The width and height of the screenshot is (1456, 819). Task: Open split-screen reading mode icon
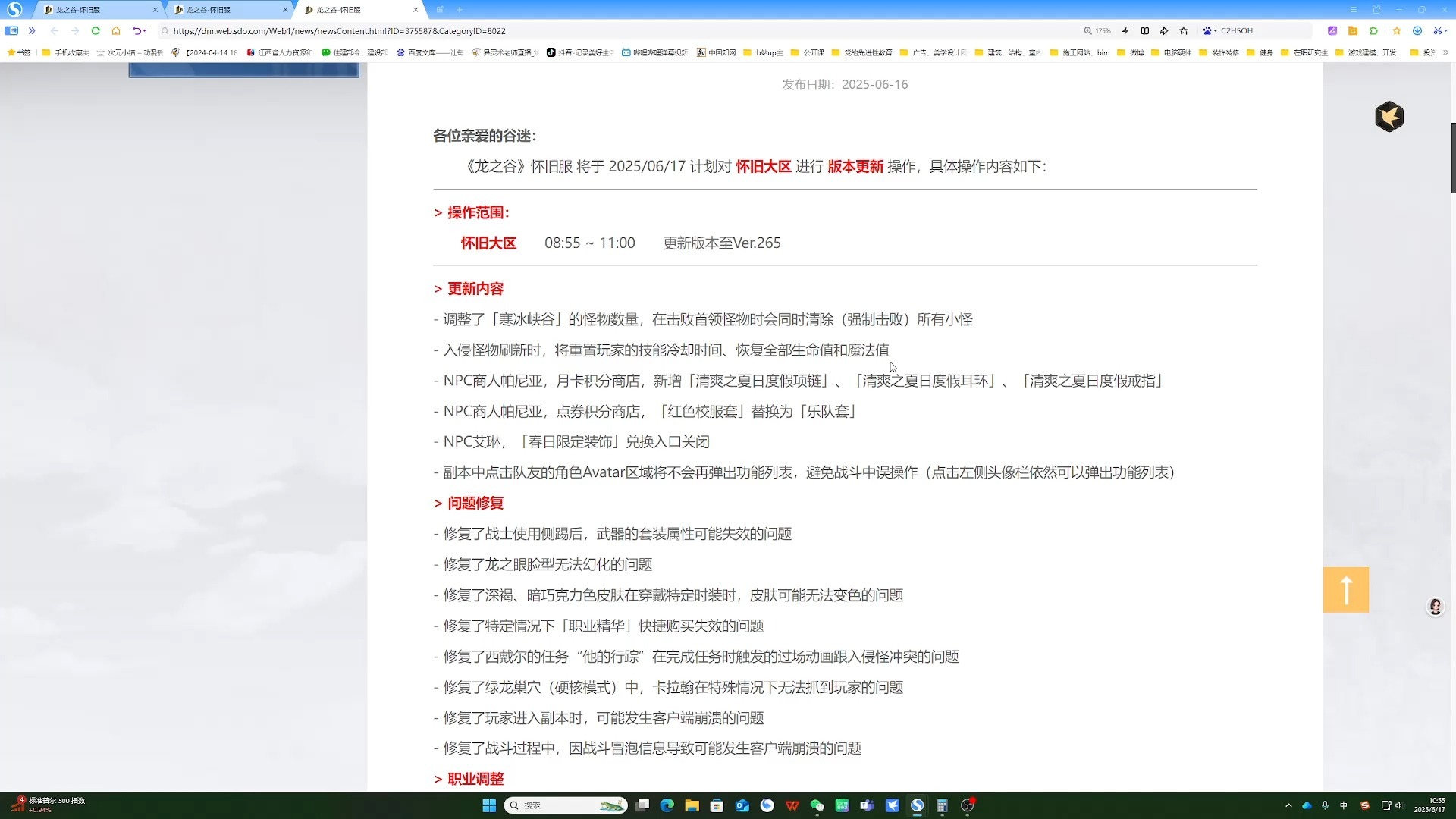[x=1145, y=31]
